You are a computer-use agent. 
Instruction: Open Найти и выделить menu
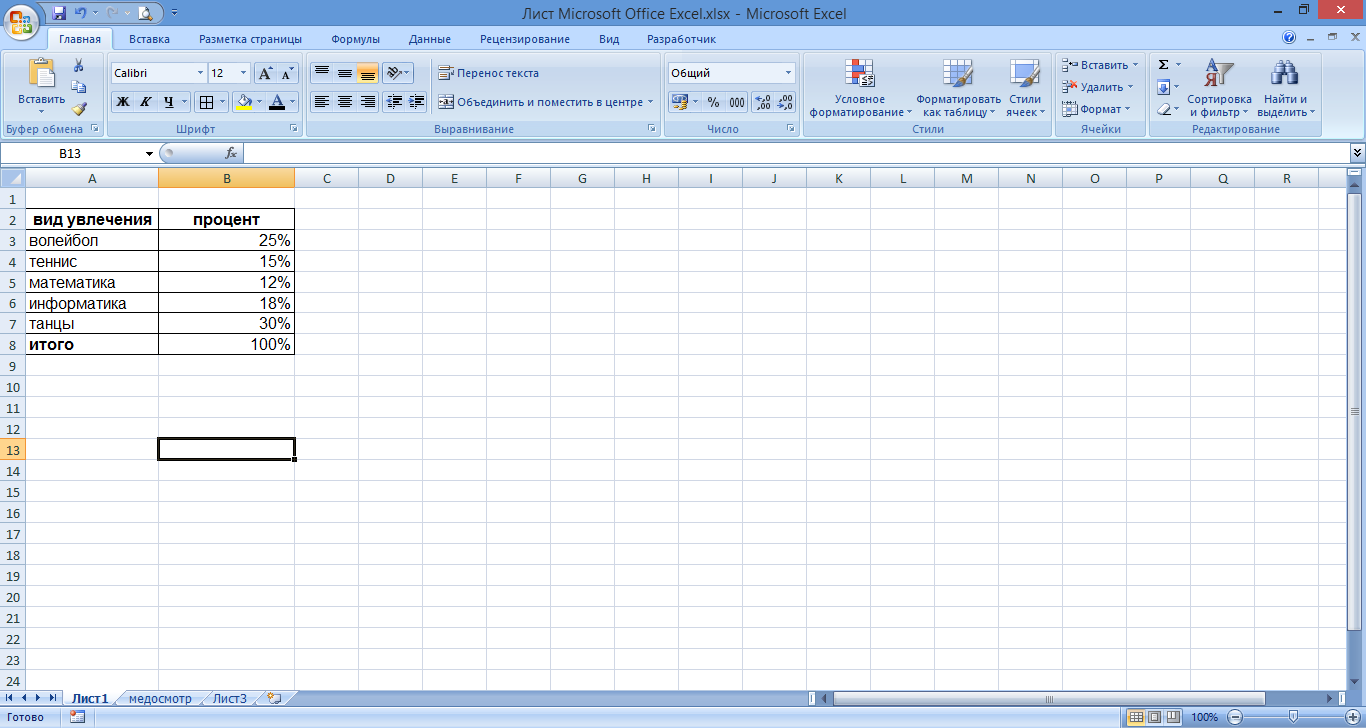1285,88
